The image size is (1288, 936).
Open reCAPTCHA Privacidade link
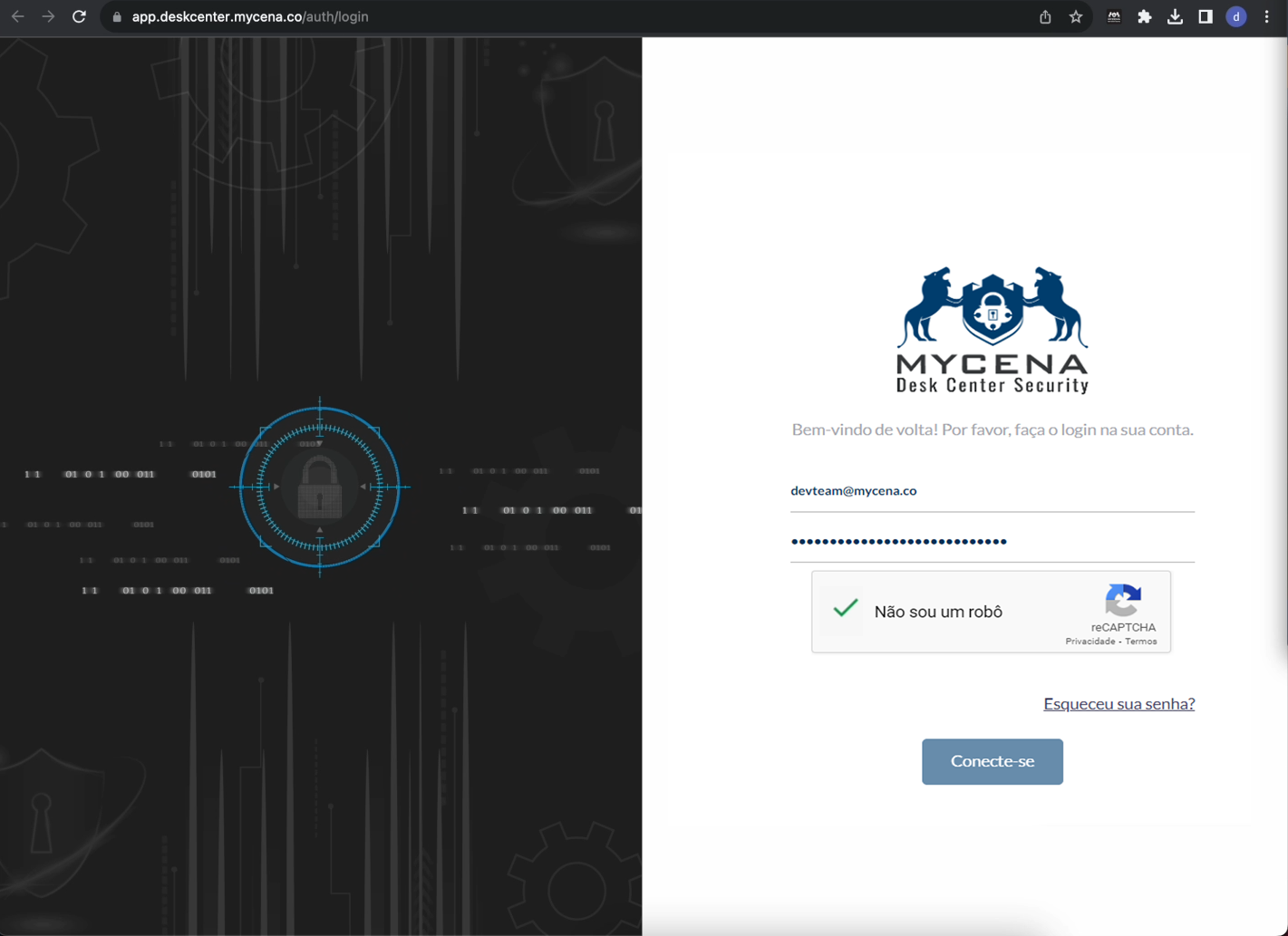coord(1090,642)
